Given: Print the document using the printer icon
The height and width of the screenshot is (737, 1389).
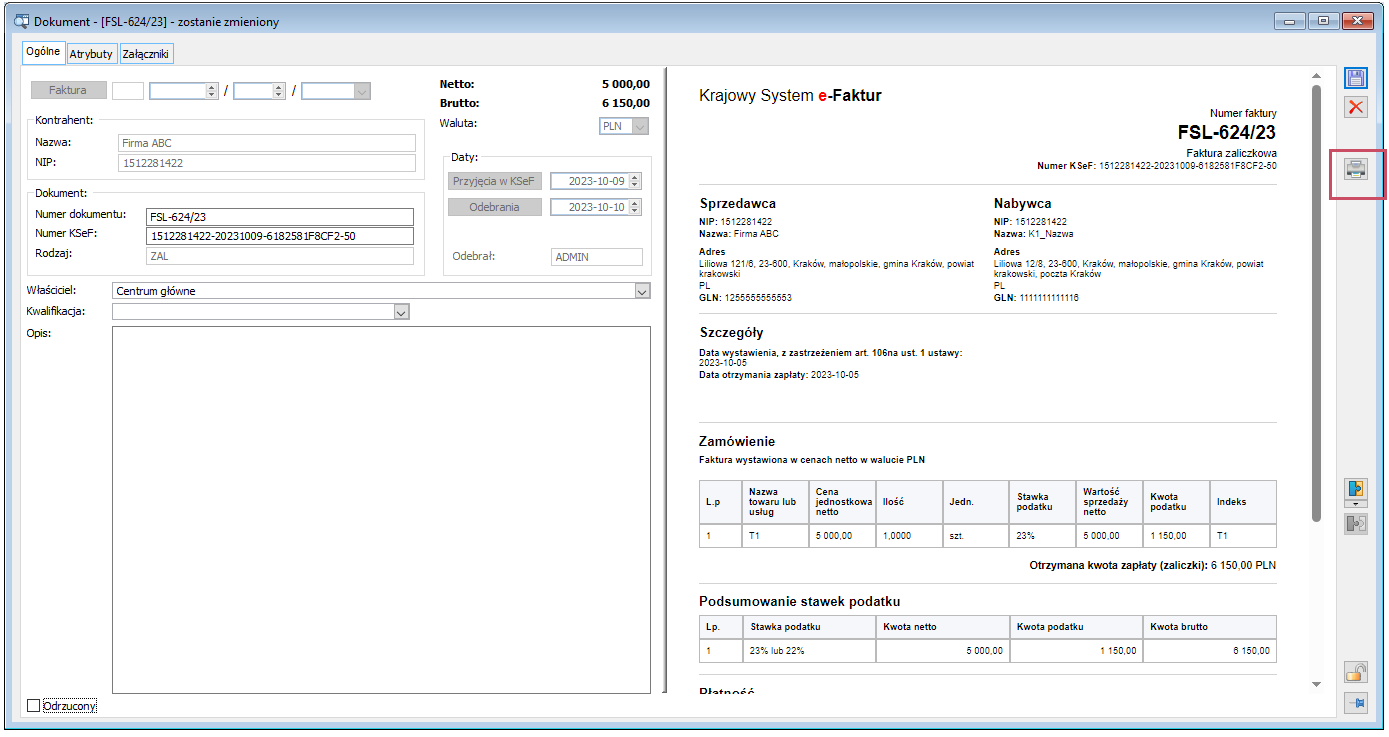Looking at the screenshot, I should [x=1356, y=169].
